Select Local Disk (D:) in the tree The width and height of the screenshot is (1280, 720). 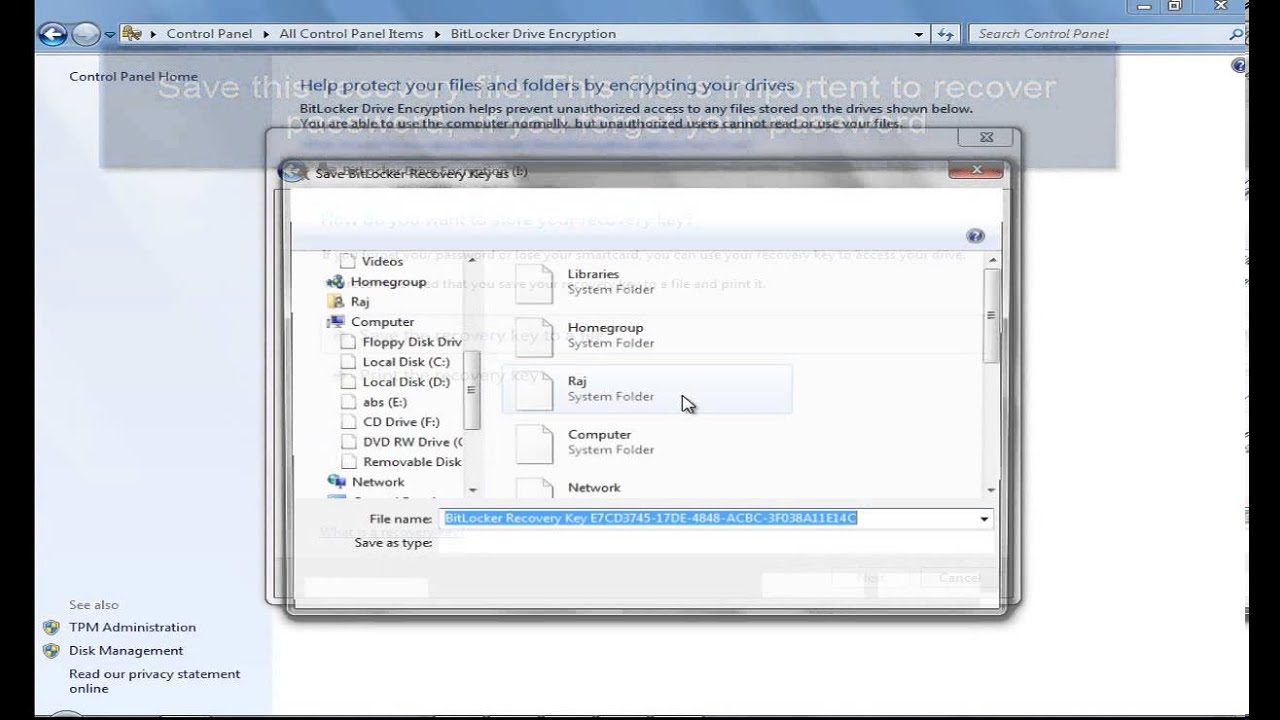click(406, 382)
